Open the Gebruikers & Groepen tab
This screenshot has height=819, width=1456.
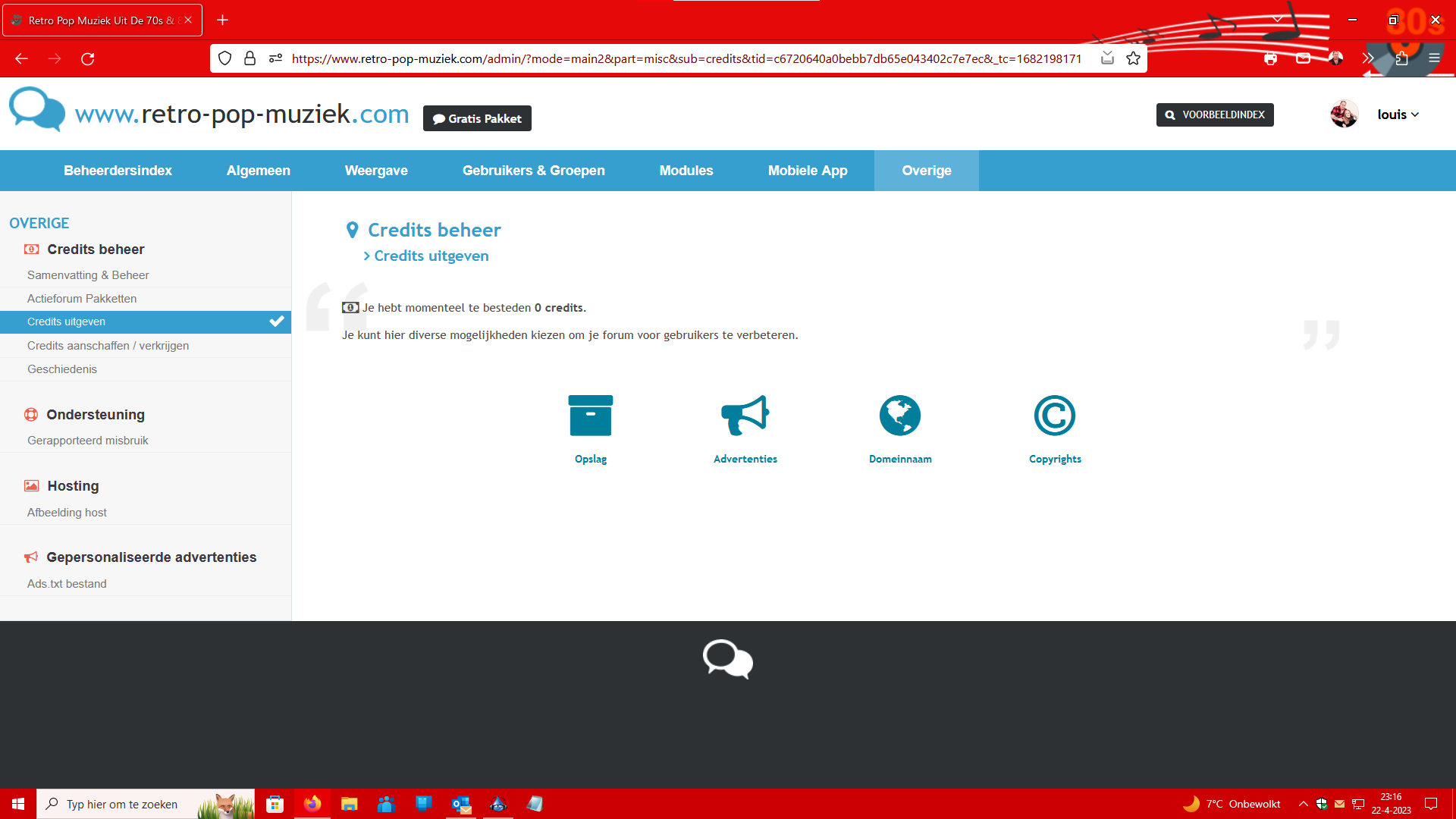[x=533, y=171]
